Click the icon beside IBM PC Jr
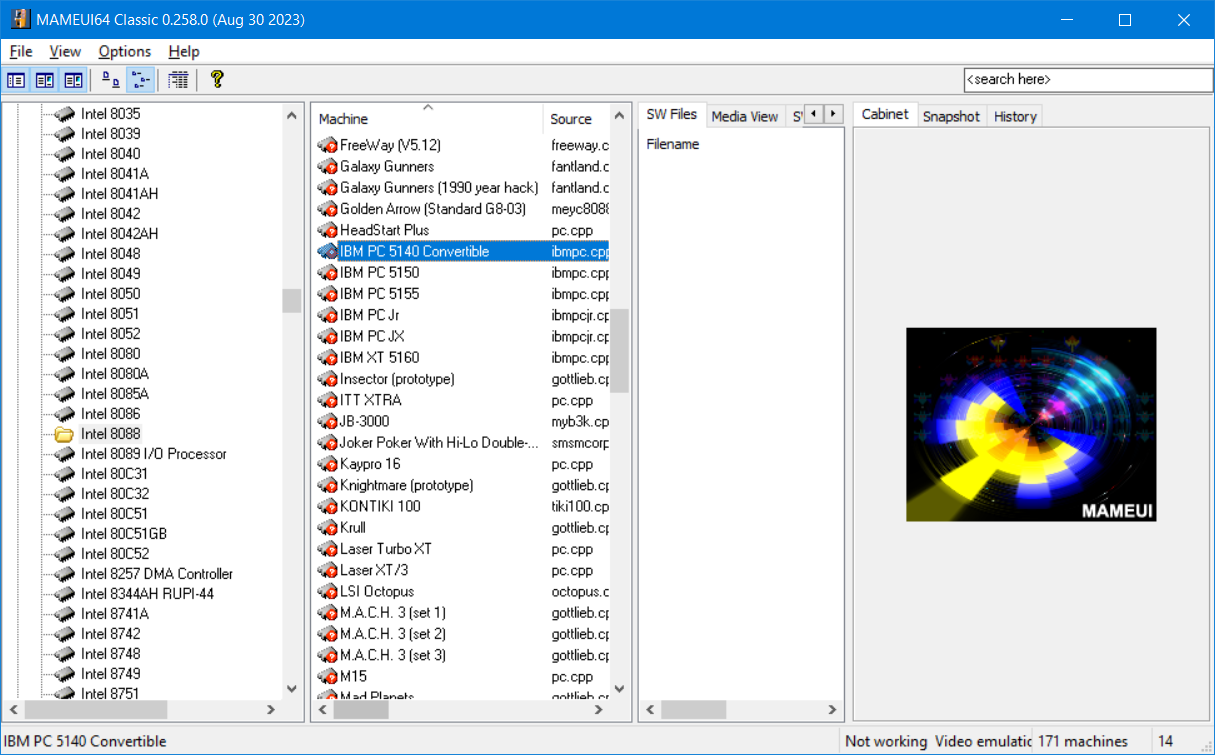 [327, 315]
